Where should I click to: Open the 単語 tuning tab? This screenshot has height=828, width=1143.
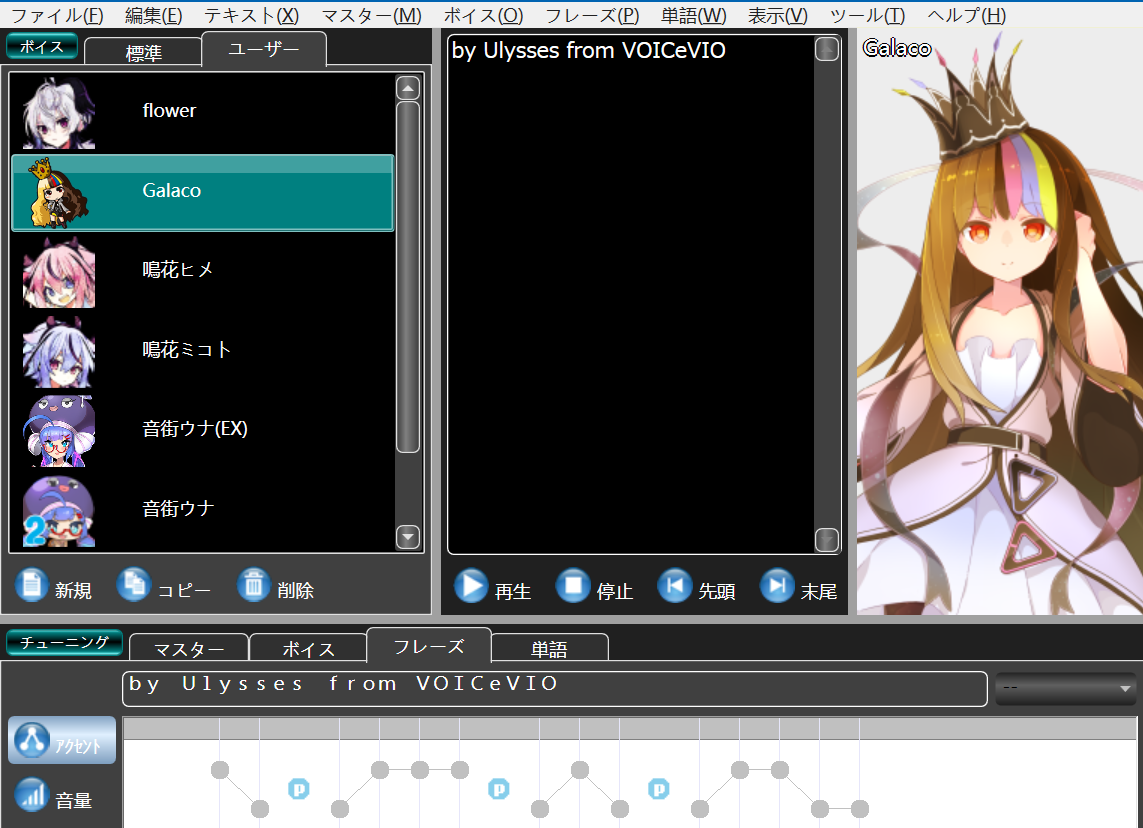pos(549,648)
